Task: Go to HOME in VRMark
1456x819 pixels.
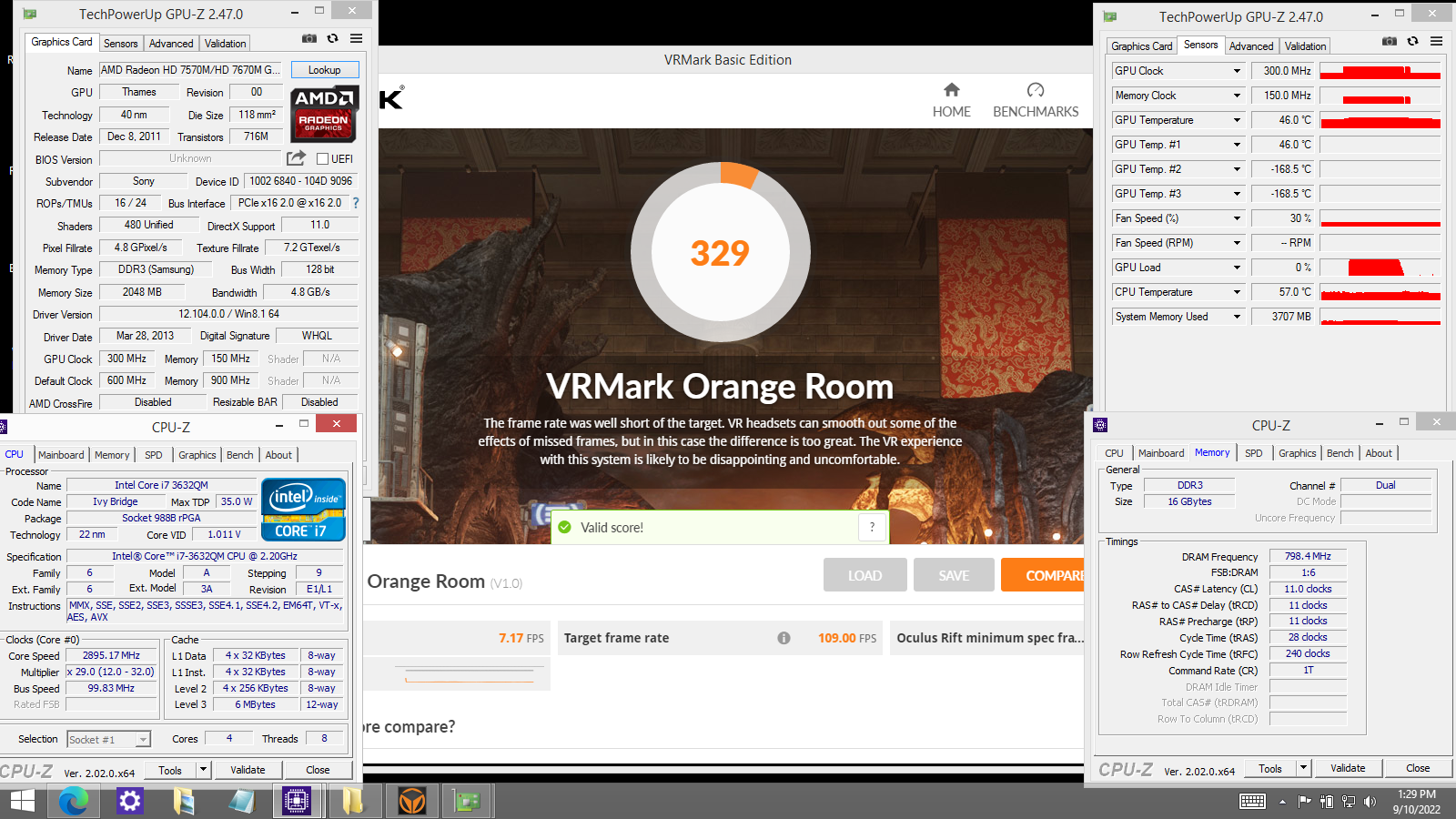Action: click(951, 100)
